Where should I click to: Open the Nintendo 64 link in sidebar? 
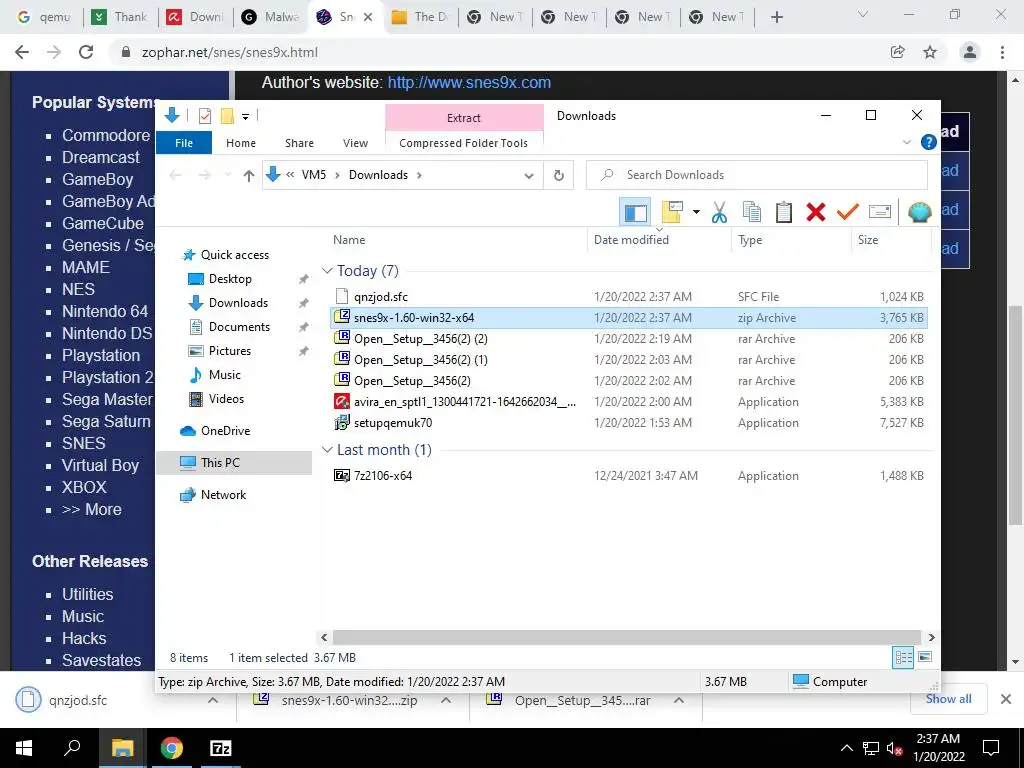[x=104, y=312]
